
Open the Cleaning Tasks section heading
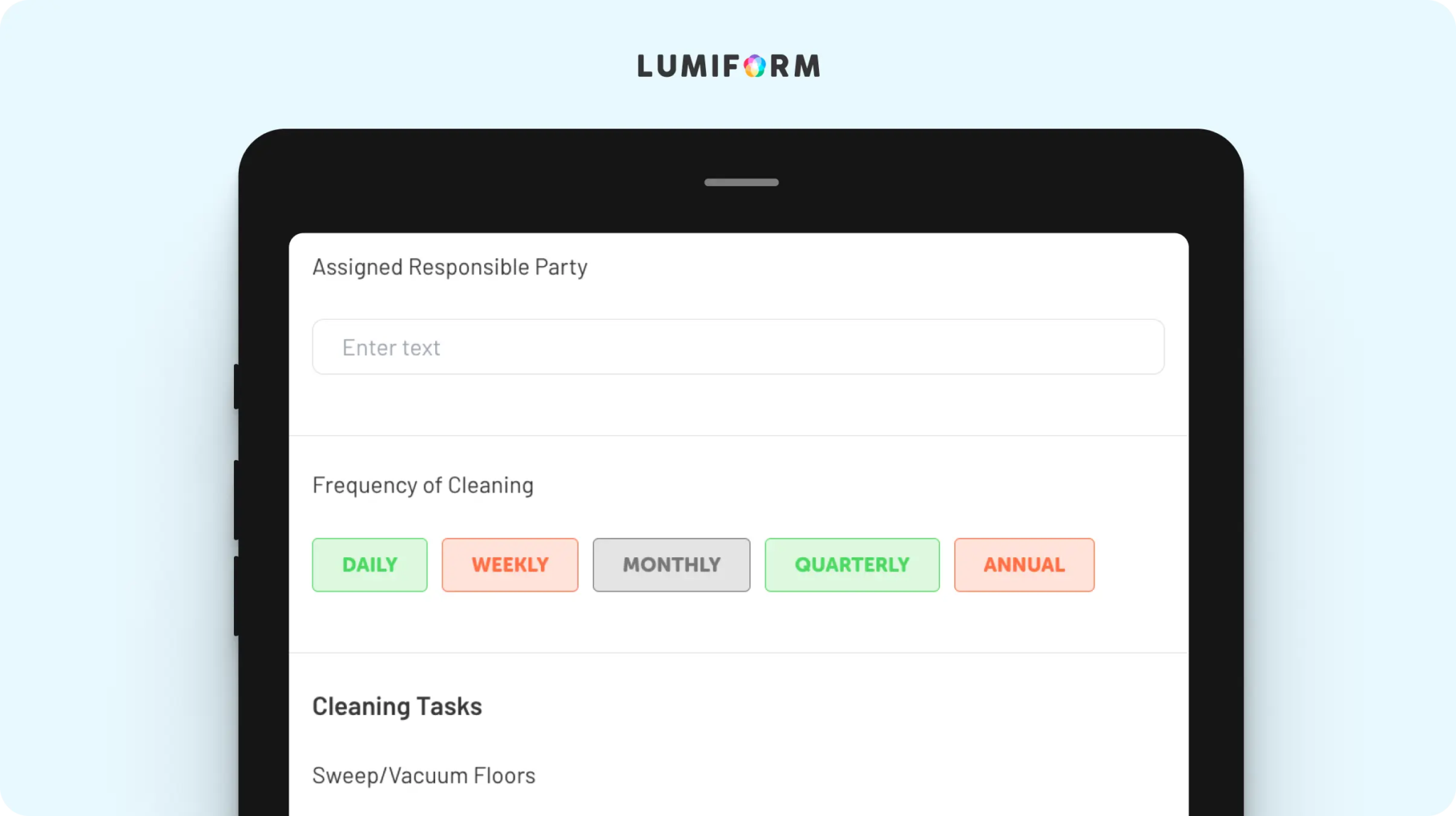point(397,707)
